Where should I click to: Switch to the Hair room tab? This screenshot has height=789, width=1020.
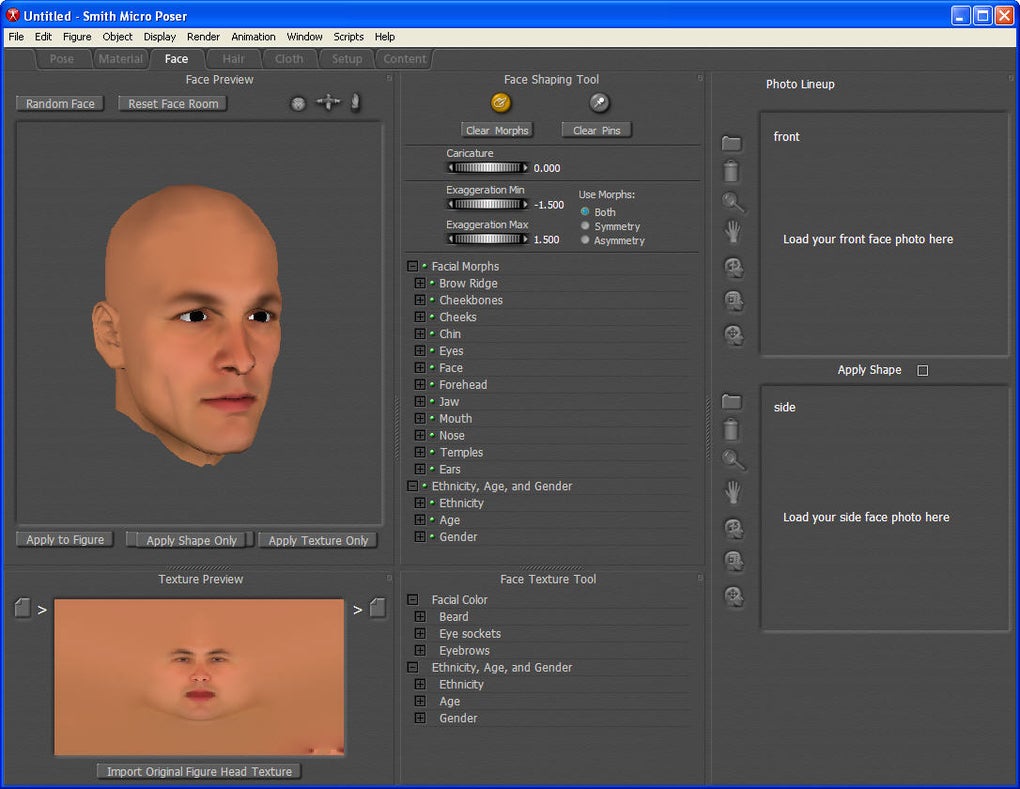233,59
